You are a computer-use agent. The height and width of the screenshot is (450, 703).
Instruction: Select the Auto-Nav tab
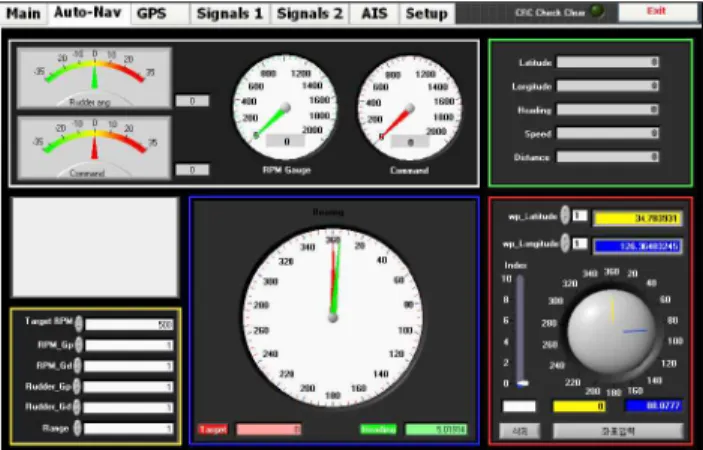[88, 13]
